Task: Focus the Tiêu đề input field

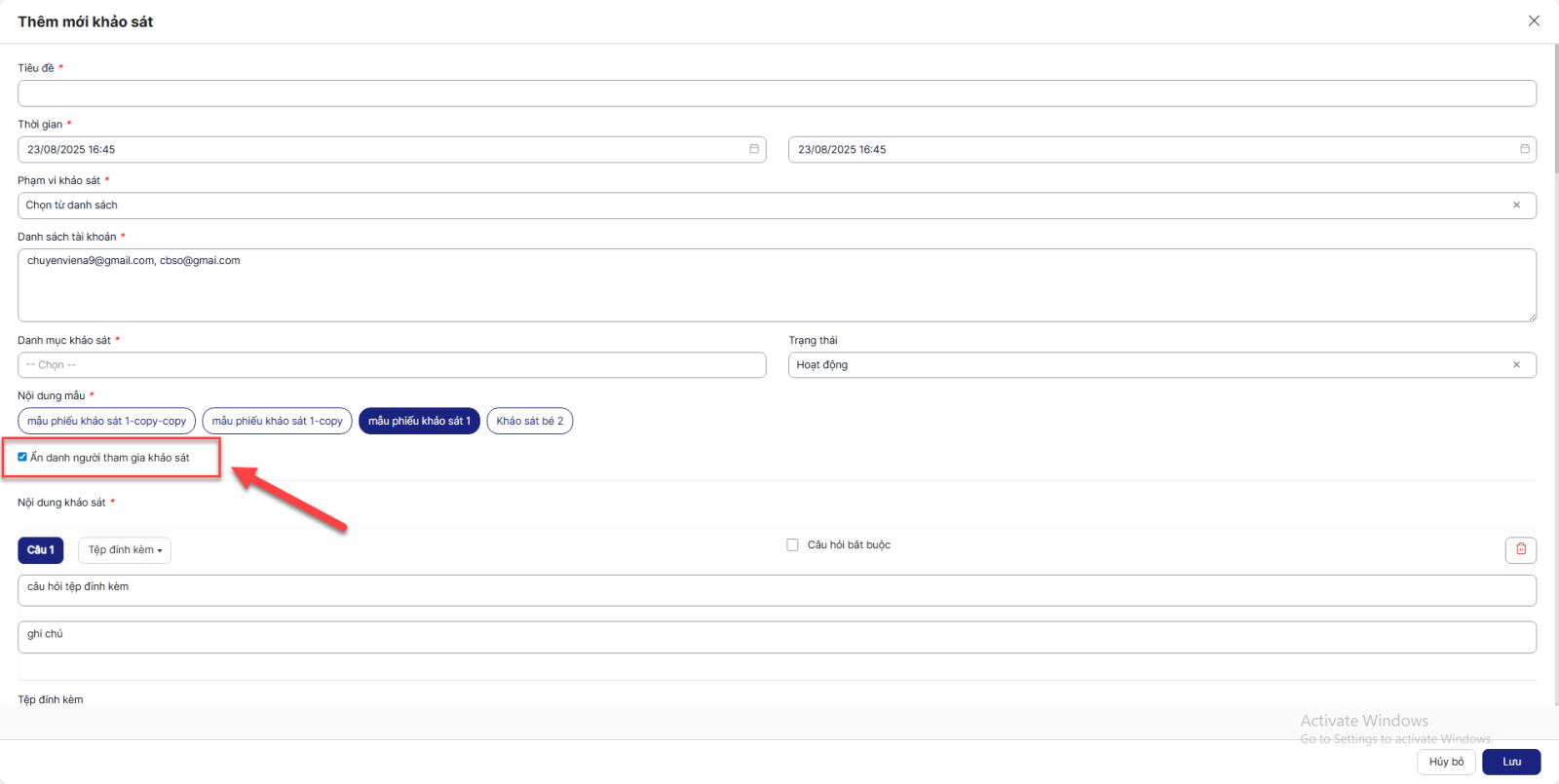Action: (x=777, y=93)
